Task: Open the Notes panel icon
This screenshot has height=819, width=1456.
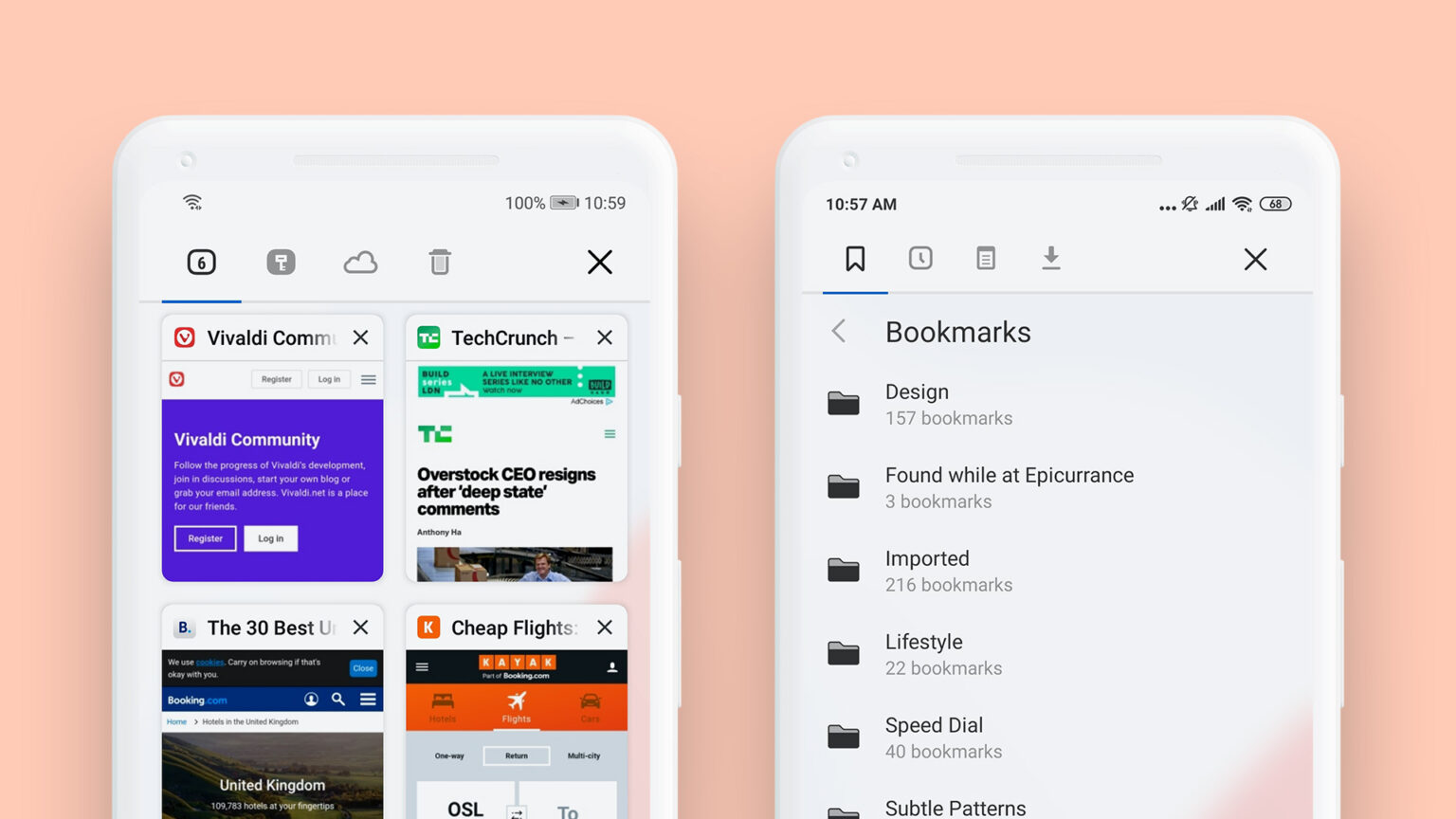Action: coord(986,258)
